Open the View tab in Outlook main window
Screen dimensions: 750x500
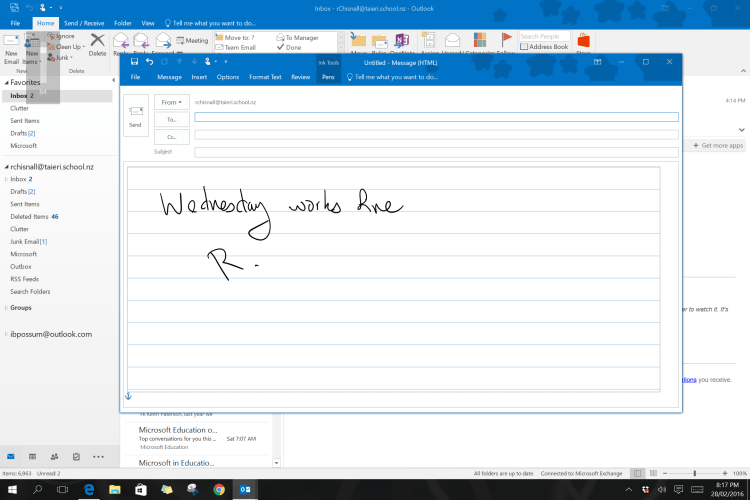pyautogui.click(x=148, y=23)
